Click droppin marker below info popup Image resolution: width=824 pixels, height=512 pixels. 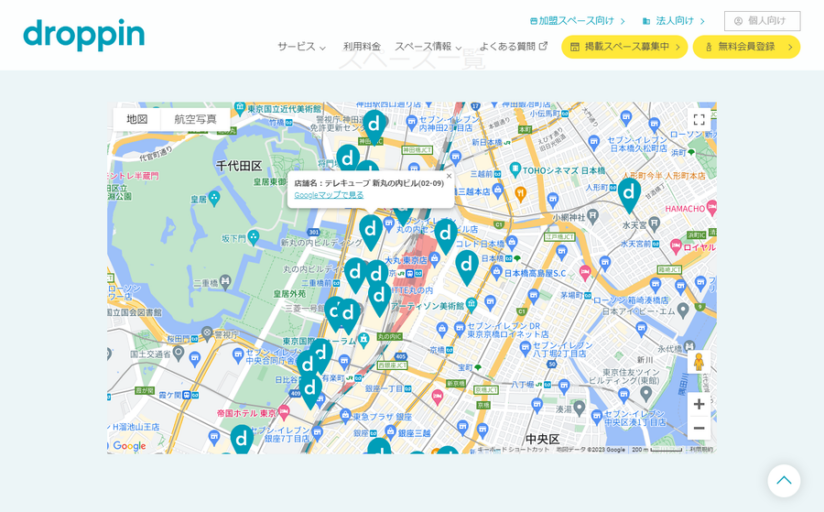(x=371, y=232)
